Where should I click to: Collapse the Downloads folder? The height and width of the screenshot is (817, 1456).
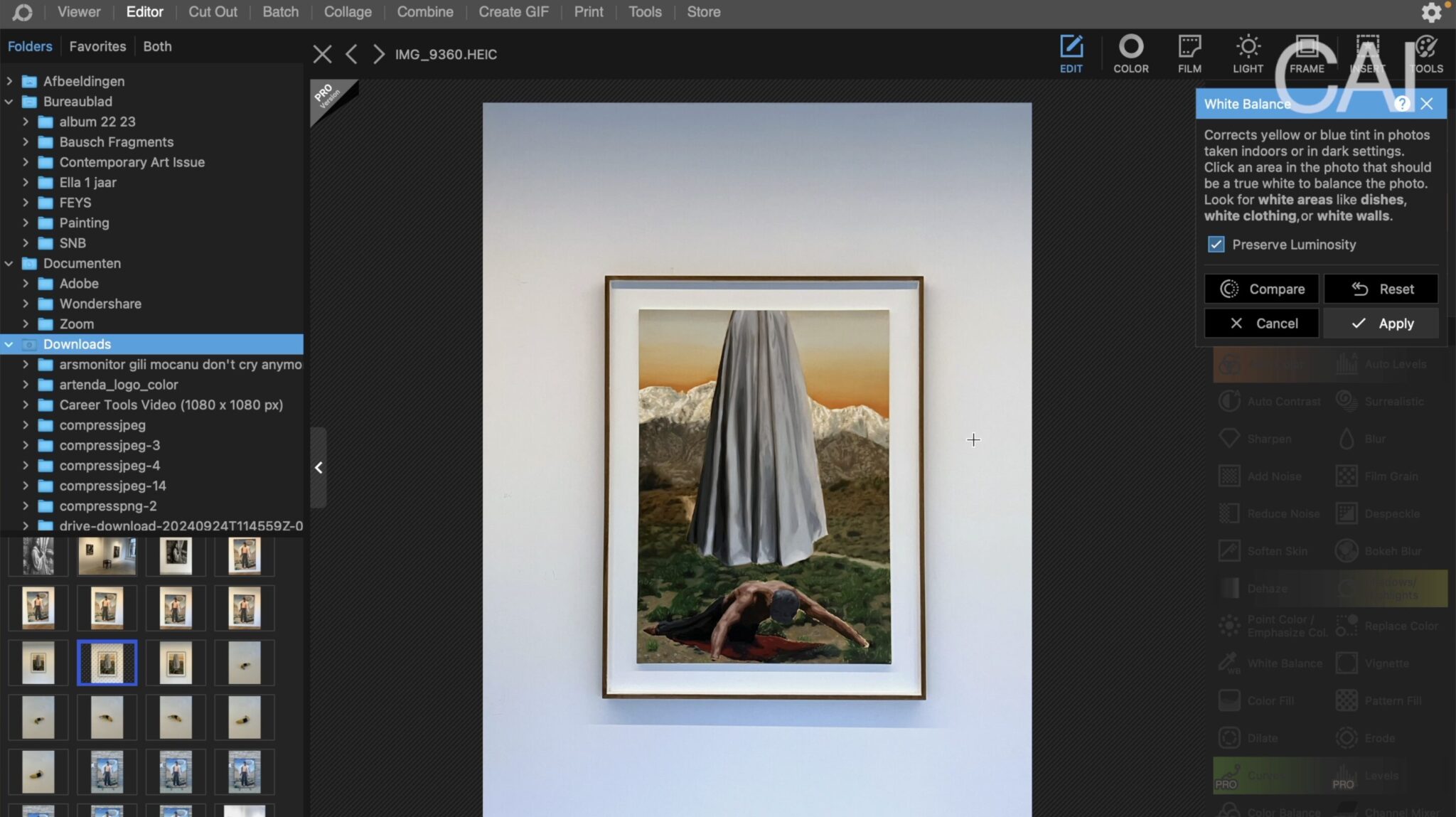point(9,344)
